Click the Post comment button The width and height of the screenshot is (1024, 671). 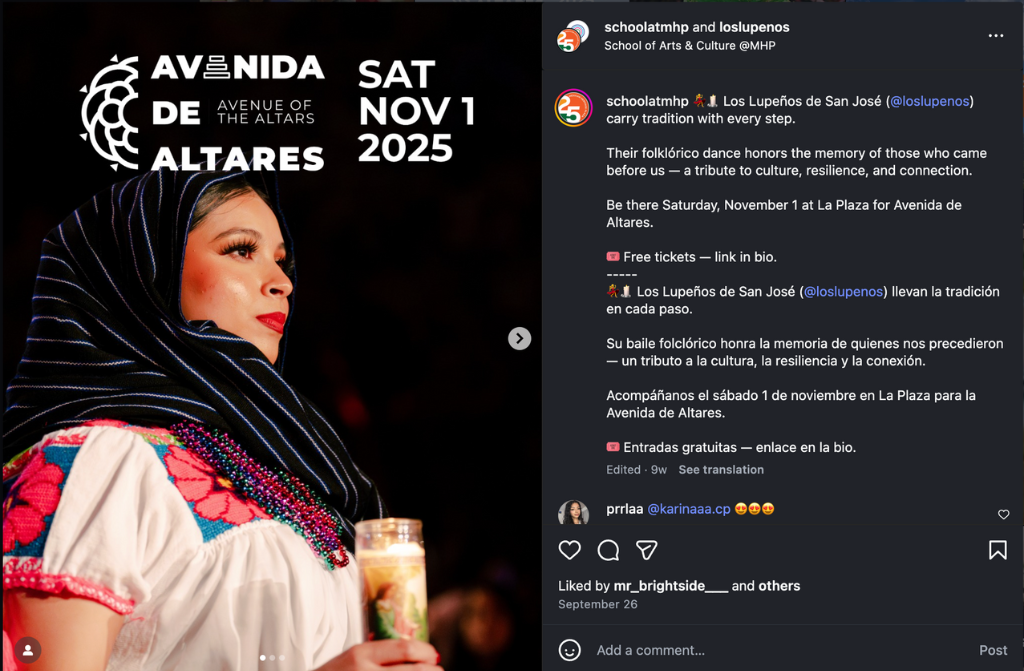click(x=993, y=650)
